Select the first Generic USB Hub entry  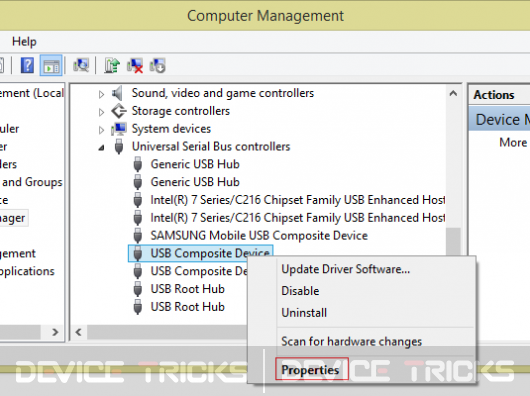[x=195, y=164]
